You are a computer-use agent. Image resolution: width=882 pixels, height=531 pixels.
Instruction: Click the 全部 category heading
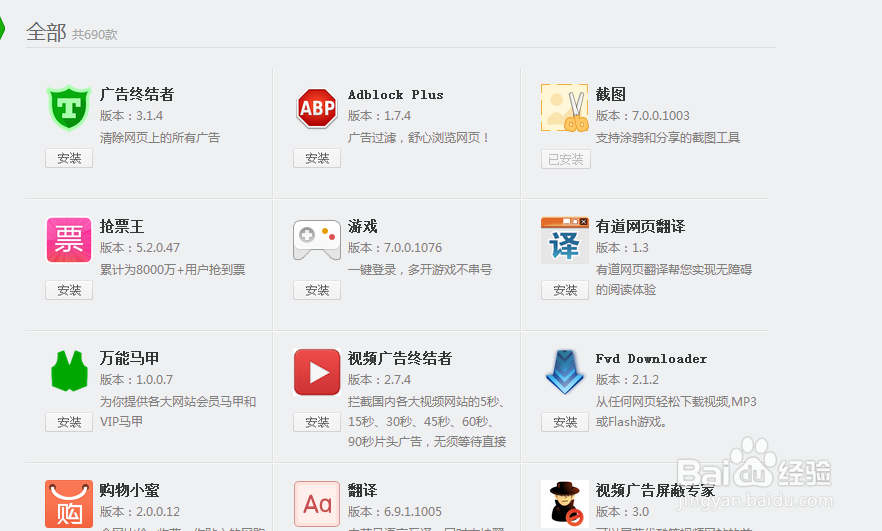[46, 32]
